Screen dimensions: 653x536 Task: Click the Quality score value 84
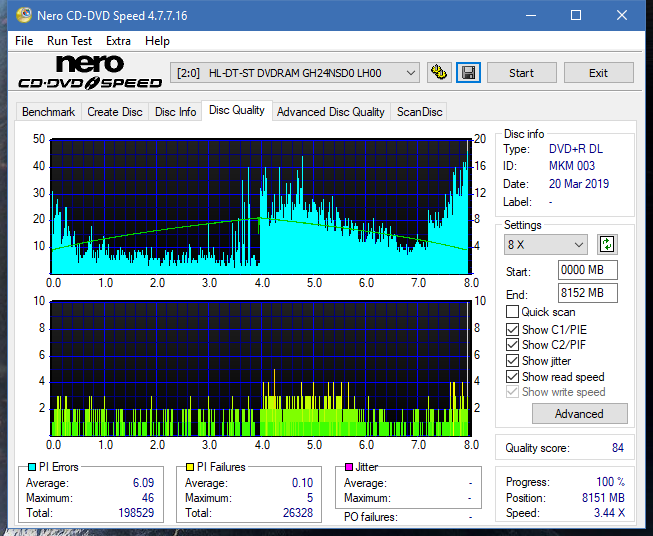(618, 448)
